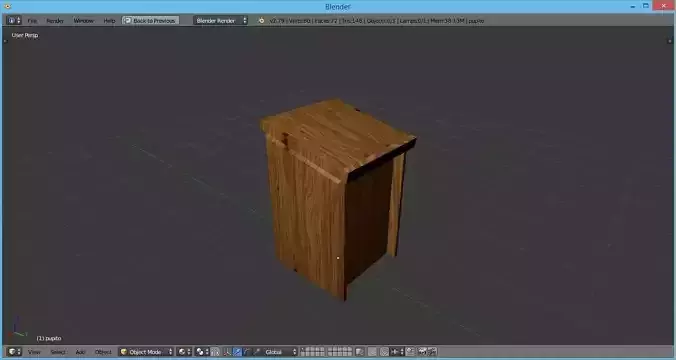The width and height of the screenshot is (676, 360).
Task: Click the Blender logo splash icon beside the stats
Action: [261, 20]
